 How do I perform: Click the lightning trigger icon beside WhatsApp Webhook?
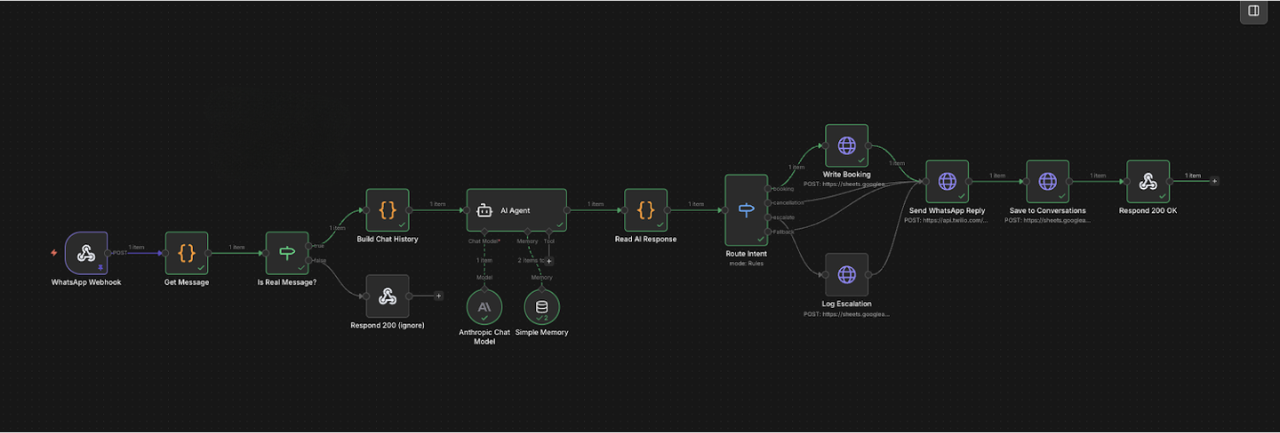click(54, 253)
